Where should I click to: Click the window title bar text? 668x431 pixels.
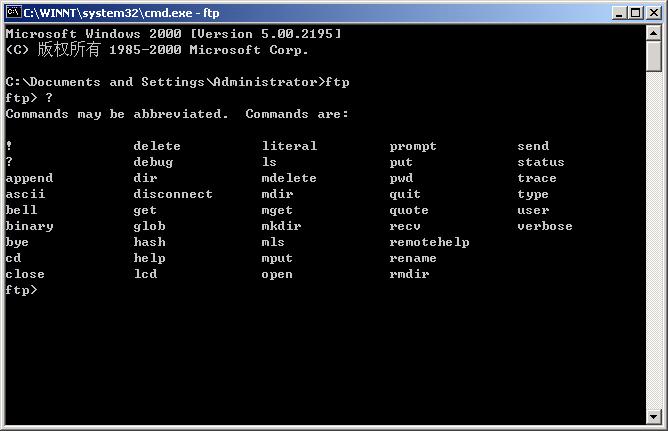[121, 13]
